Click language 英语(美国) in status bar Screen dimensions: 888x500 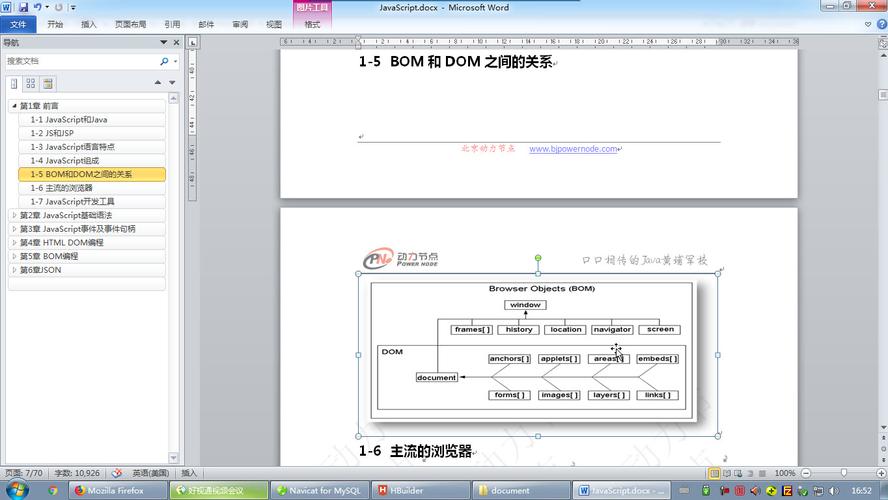point(151,473)
